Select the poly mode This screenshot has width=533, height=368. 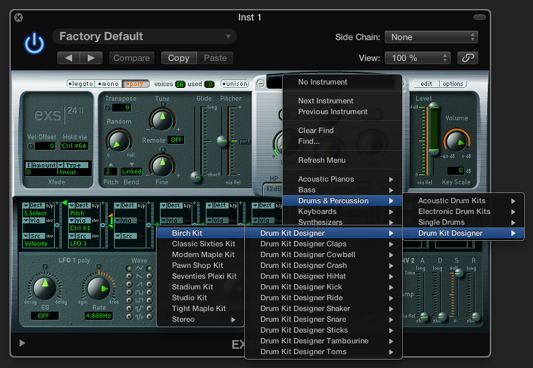click(x=136, y=84)
